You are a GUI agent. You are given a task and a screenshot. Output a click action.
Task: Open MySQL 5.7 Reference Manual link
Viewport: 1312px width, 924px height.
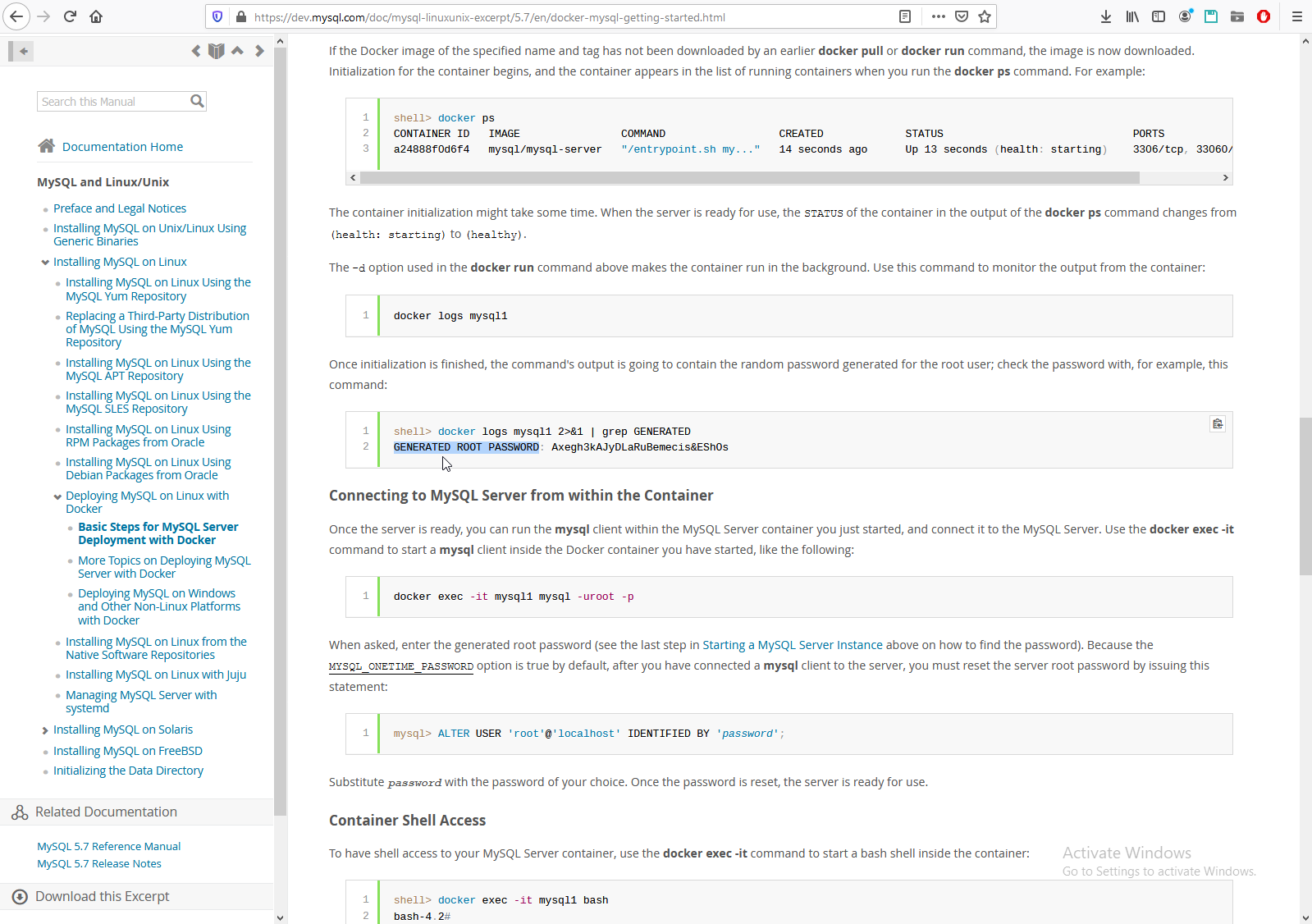click(108, 846)
